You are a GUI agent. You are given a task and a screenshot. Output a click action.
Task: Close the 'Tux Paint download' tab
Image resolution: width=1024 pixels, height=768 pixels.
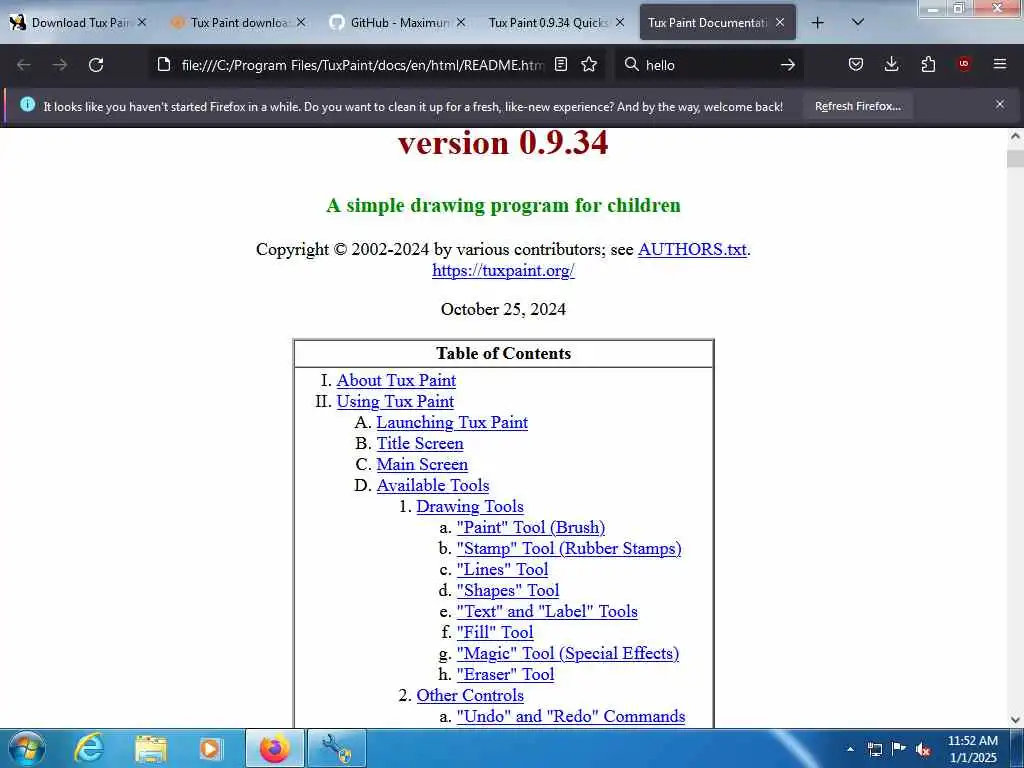coord(301,22)
